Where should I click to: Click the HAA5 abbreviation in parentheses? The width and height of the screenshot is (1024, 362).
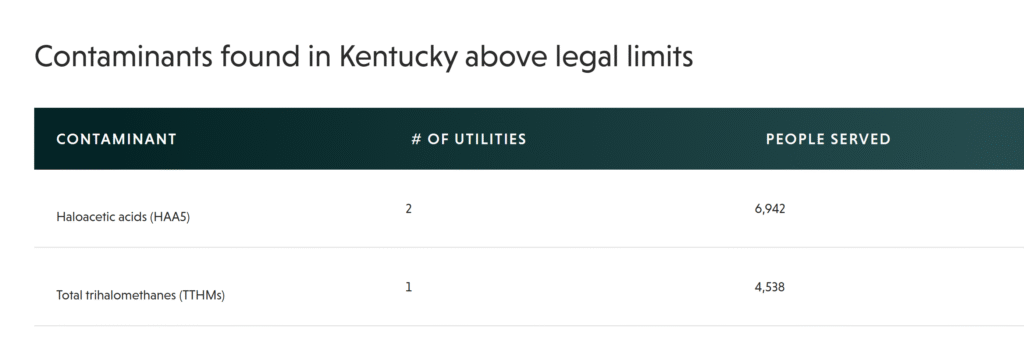170,218
